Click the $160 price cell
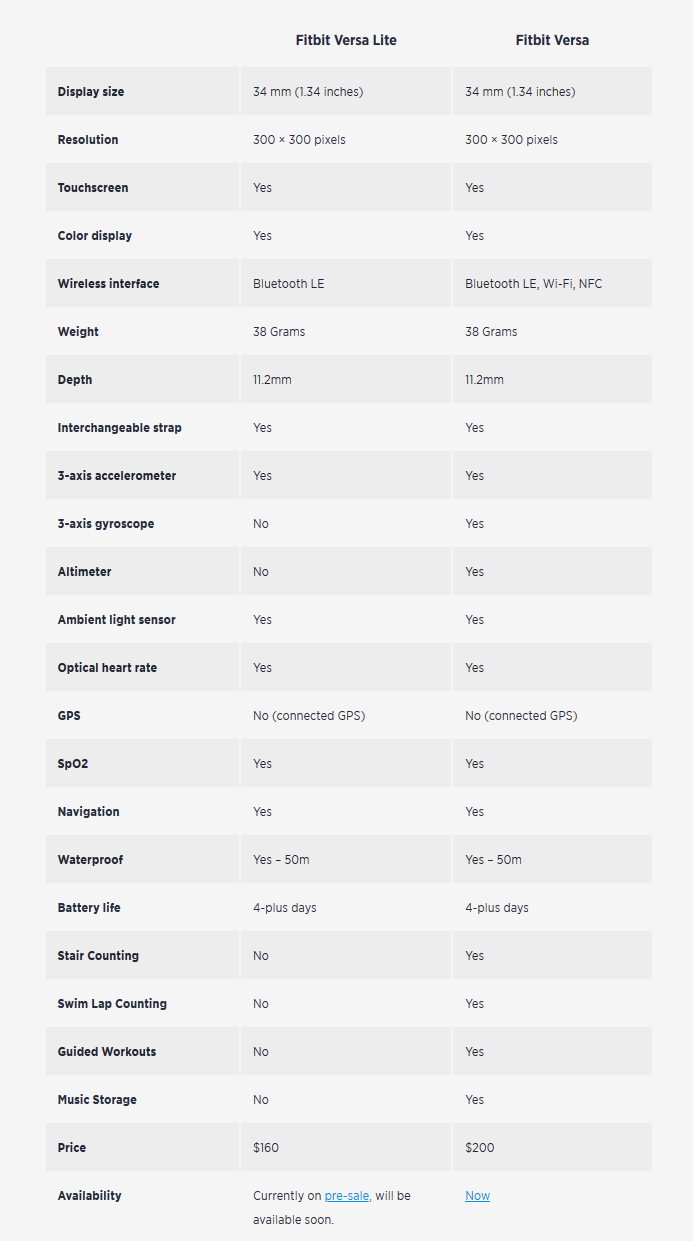The image size is (693, 1241). (266, 1148)
